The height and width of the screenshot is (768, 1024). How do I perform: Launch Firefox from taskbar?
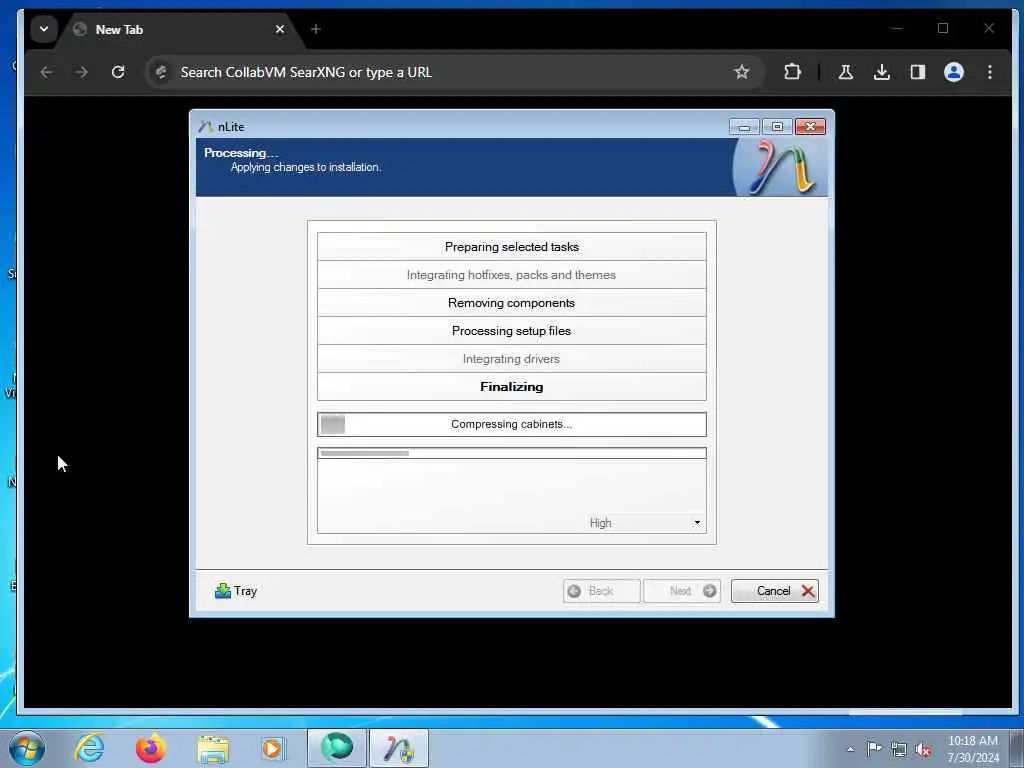click(x=150, y=748)
